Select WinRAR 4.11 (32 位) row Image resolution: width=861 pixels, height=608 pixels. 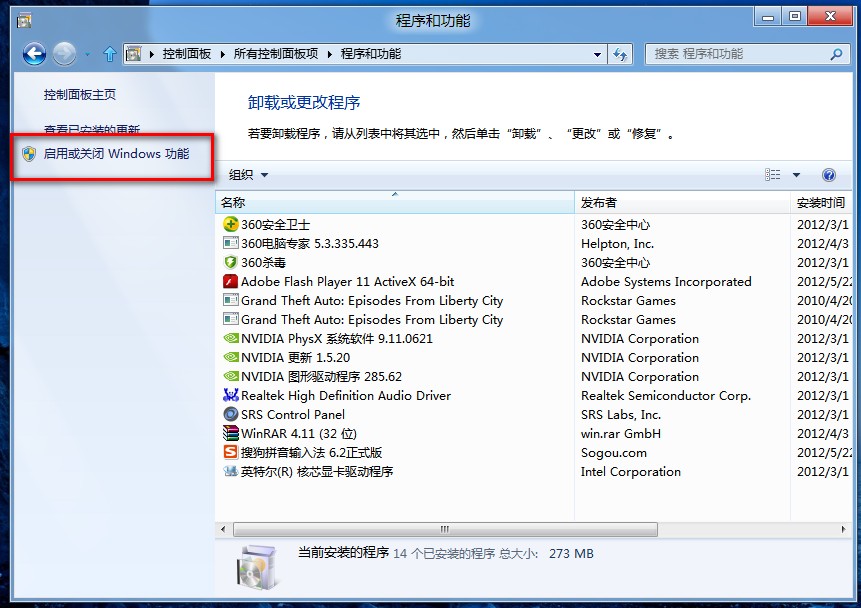(x=299, y=433)
